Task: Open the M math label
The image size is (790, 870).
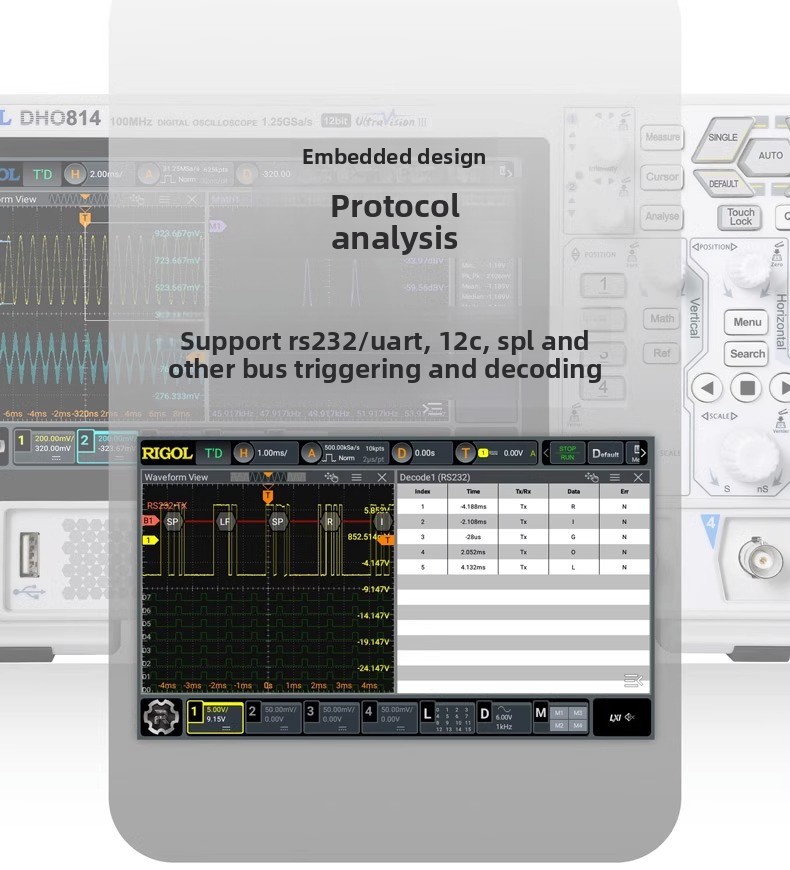Action: click(541, 713)
